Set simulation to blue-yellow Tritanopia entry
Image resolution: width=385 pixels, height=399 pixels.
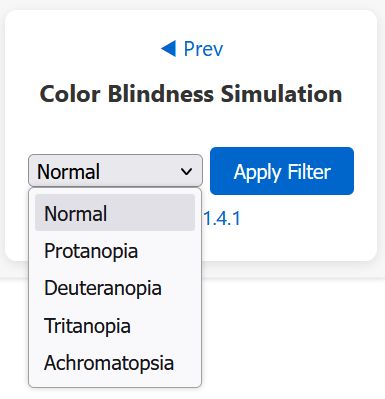pos(115,326)
